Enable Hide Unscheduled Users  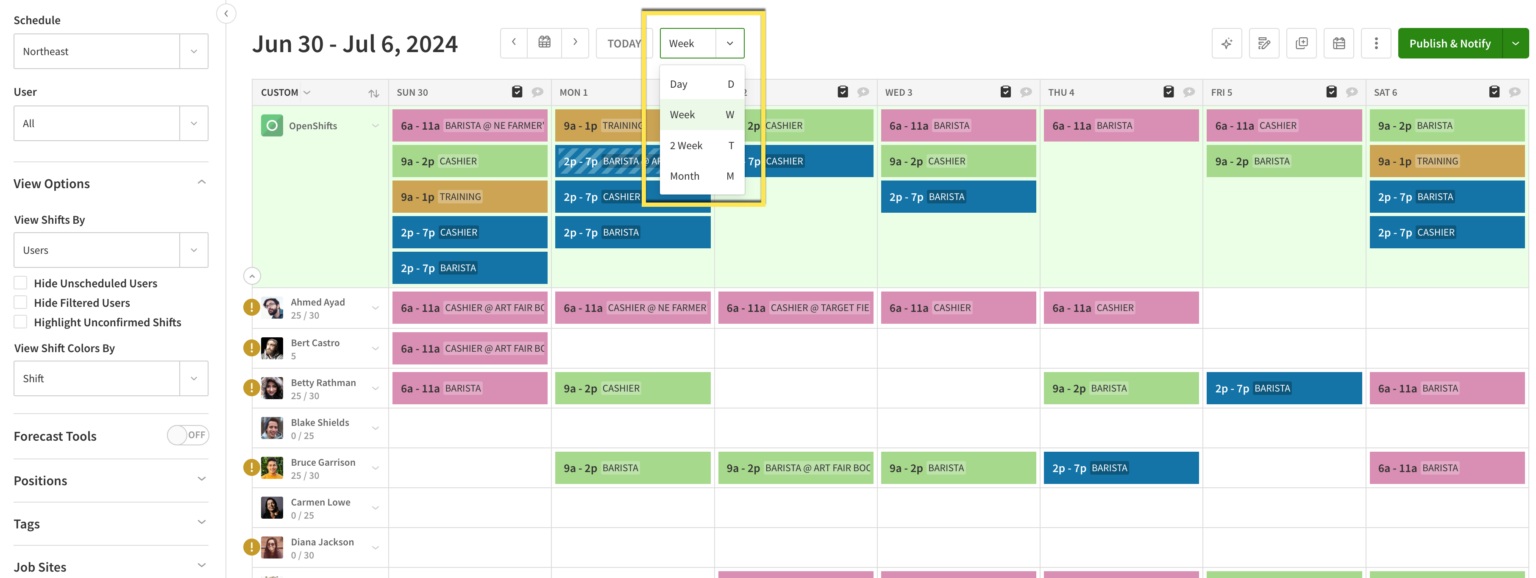click(x=18, y=283)
